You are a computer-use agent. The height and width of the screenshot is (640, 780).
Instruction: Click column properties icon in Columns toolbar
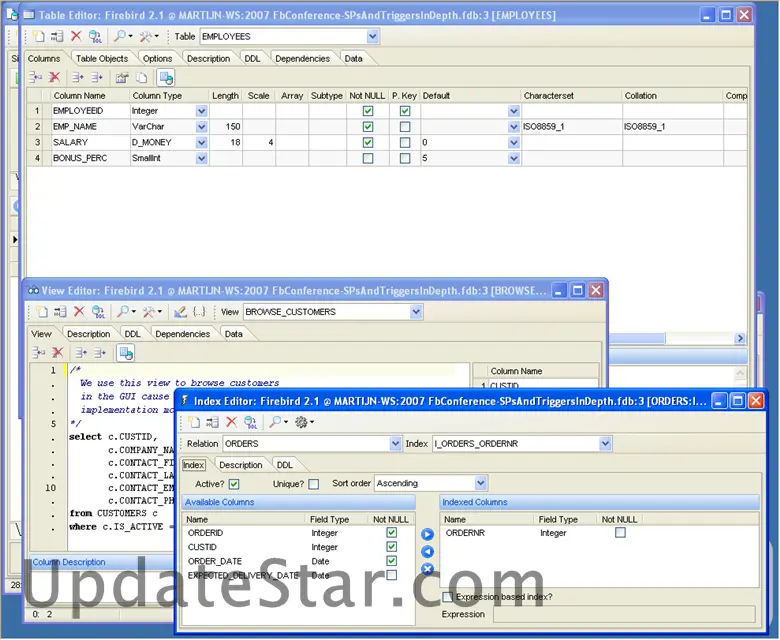[122, 78]
